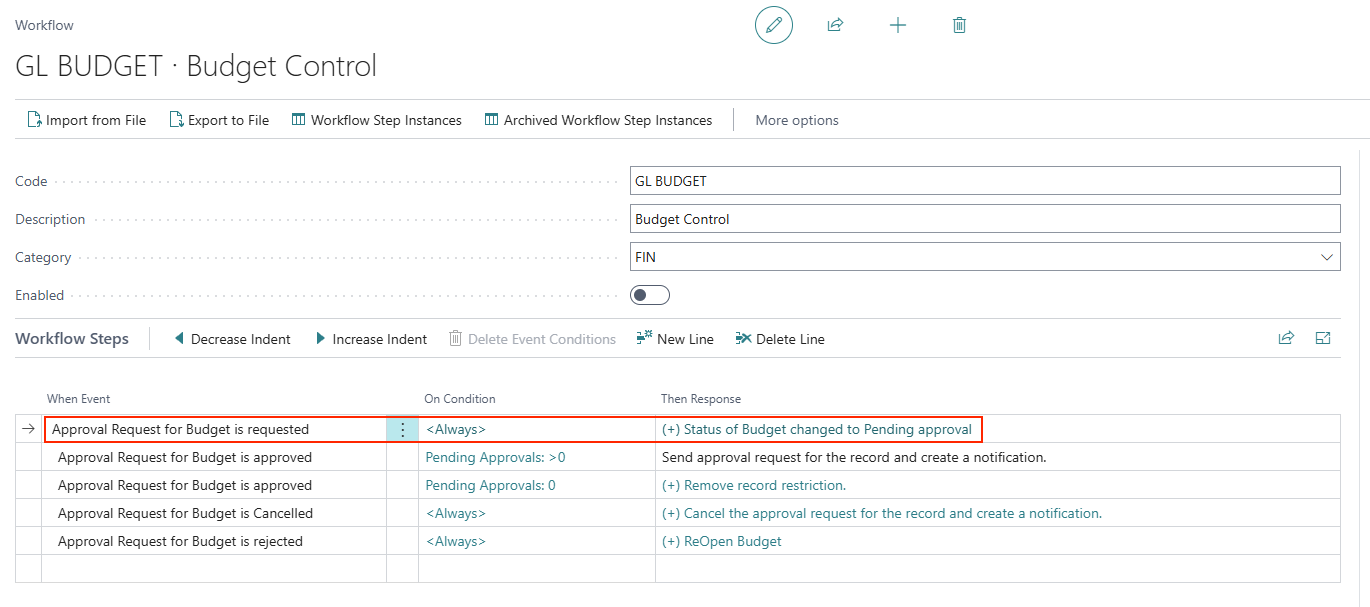Open Archived Workflow Step Instances

[x=598, y=120]
